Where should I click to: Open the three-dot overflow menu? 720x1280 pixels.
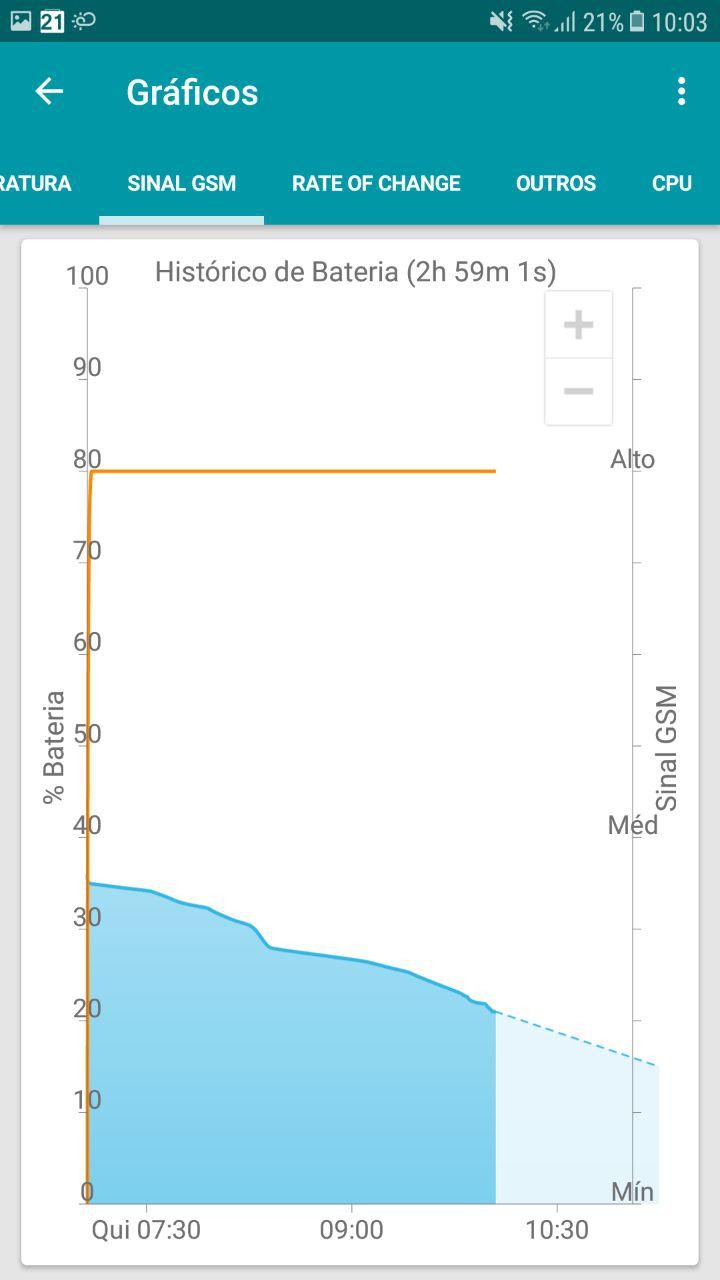coord(681,92)
